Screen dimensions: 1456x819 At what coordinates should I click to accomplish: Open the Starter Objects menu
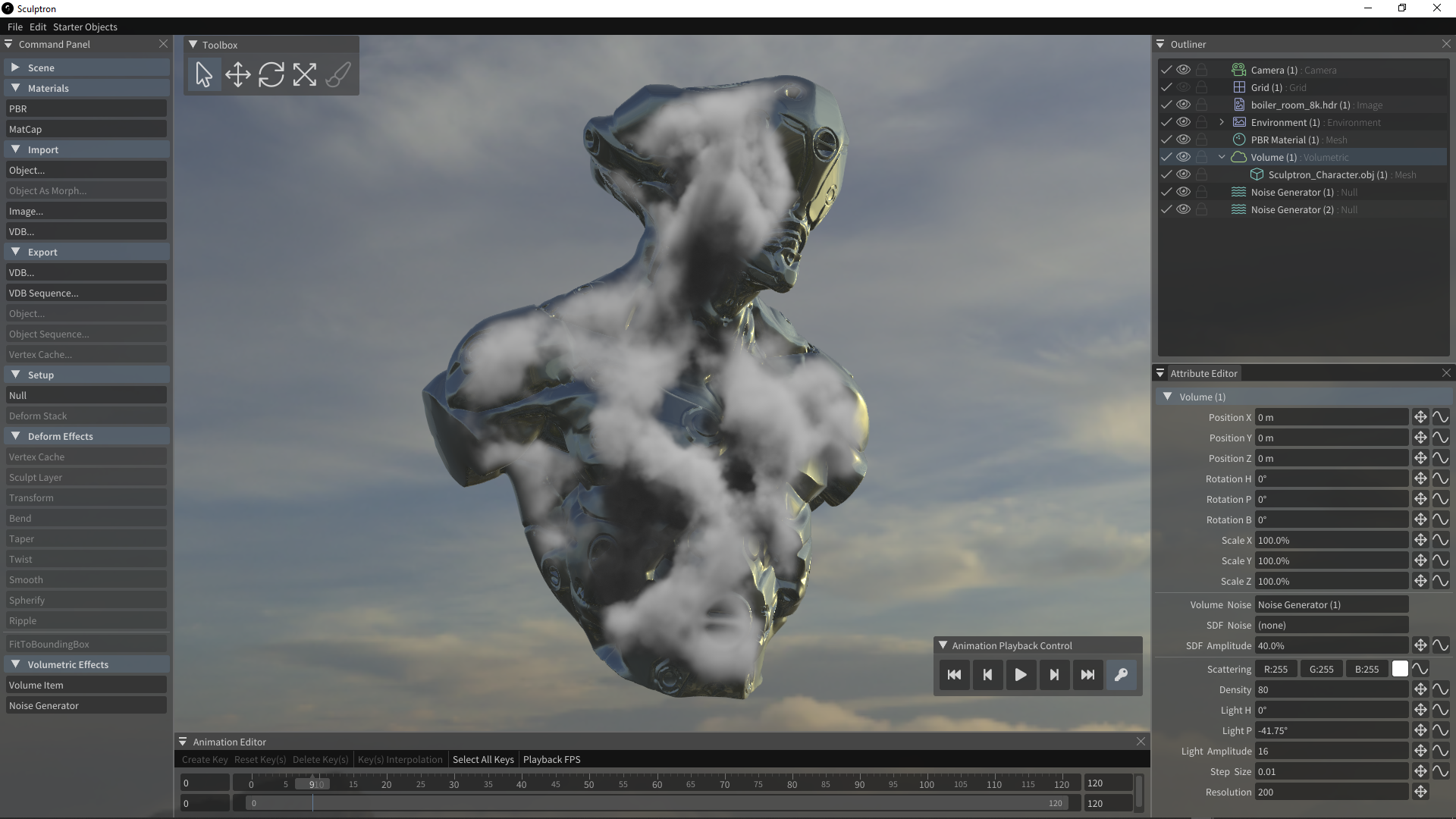85,27
